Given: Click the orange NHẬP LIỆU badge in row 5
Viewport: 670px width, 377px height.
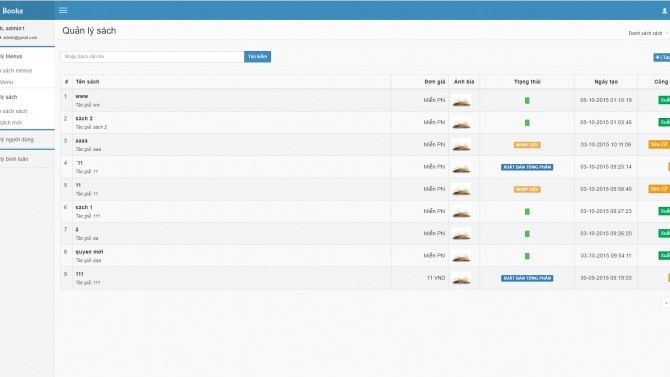Looking at the screenshot, I should [527, 189].
